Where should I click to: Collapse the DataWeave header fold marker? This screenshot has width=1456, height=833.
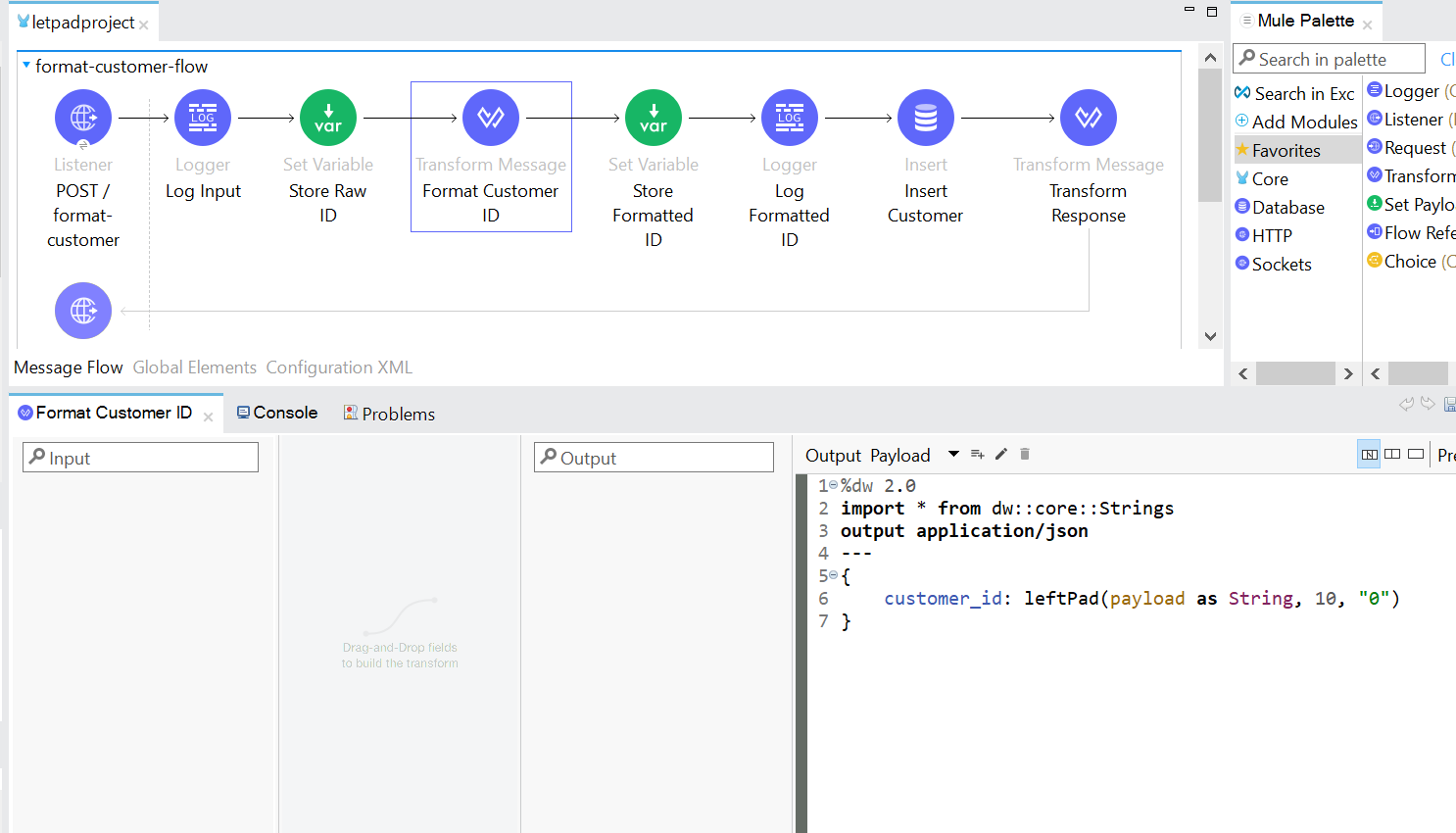point(834,485)
